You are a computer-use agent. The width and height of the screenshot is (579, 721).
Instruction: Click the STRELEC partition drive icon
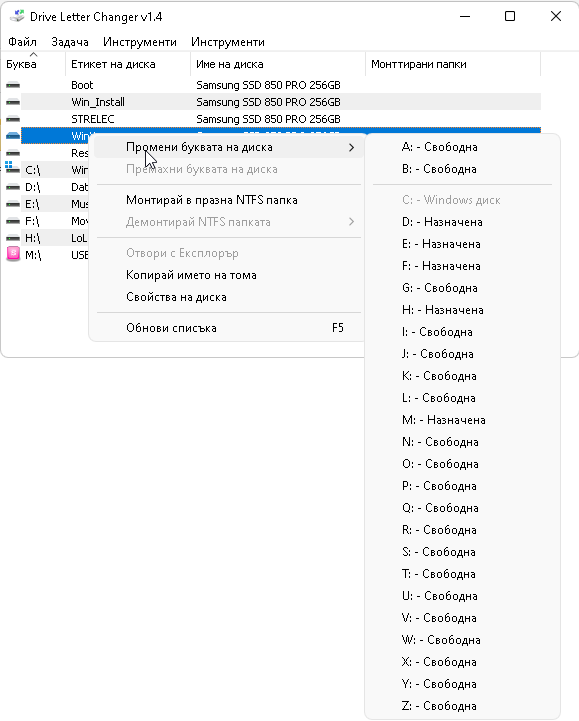[13, 119]
